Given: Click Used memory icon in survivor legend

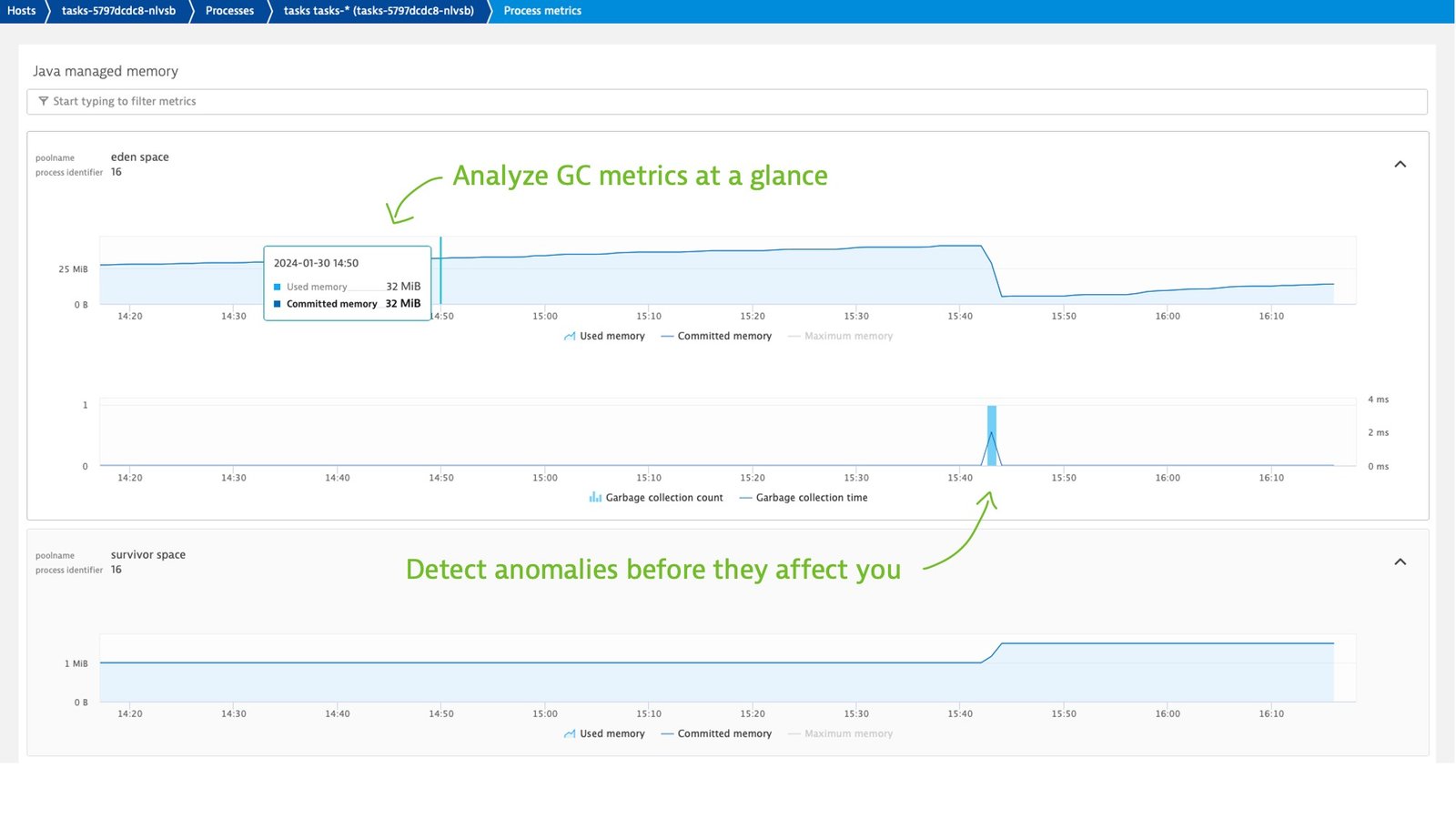Looking at the screenshot, I should 570,734.
